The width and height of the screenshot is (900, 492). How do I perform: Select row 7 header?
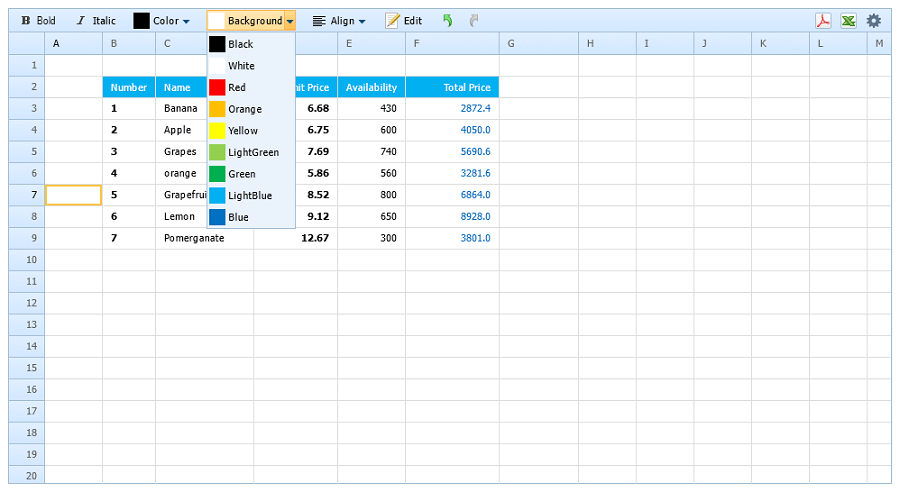tap(27, 195)
